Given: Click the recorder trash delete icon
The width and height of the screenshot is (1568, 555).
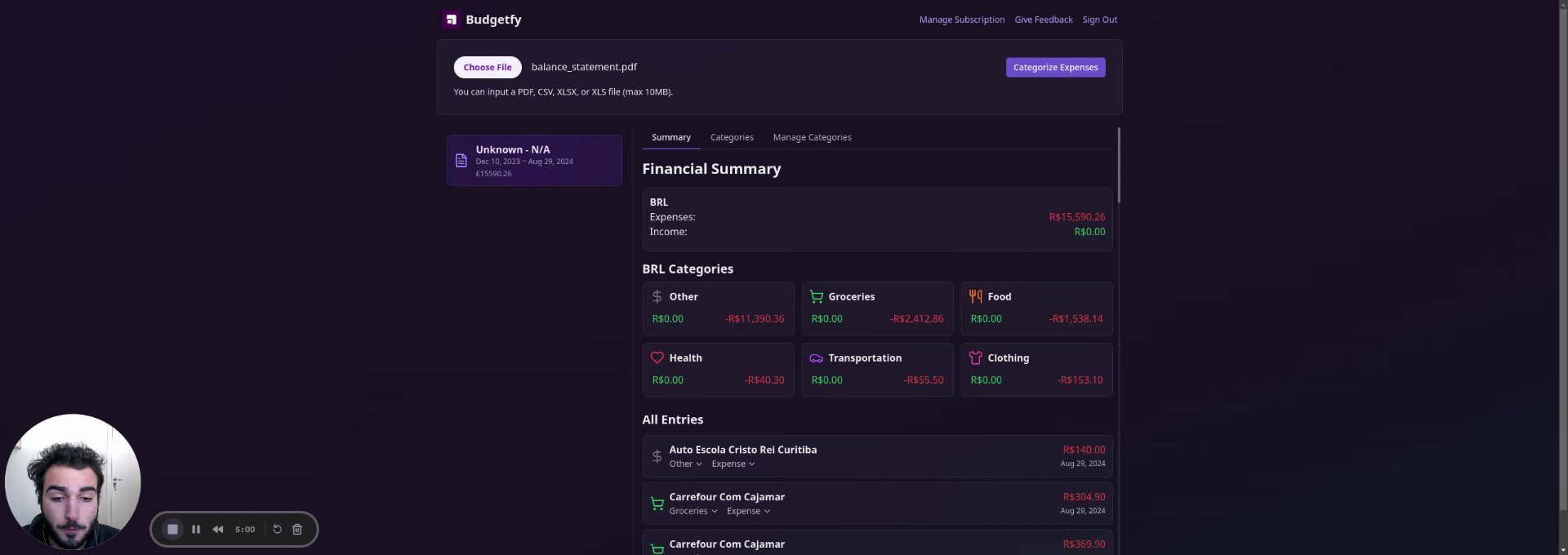Looking at the screenshot, I should point(297,530).
